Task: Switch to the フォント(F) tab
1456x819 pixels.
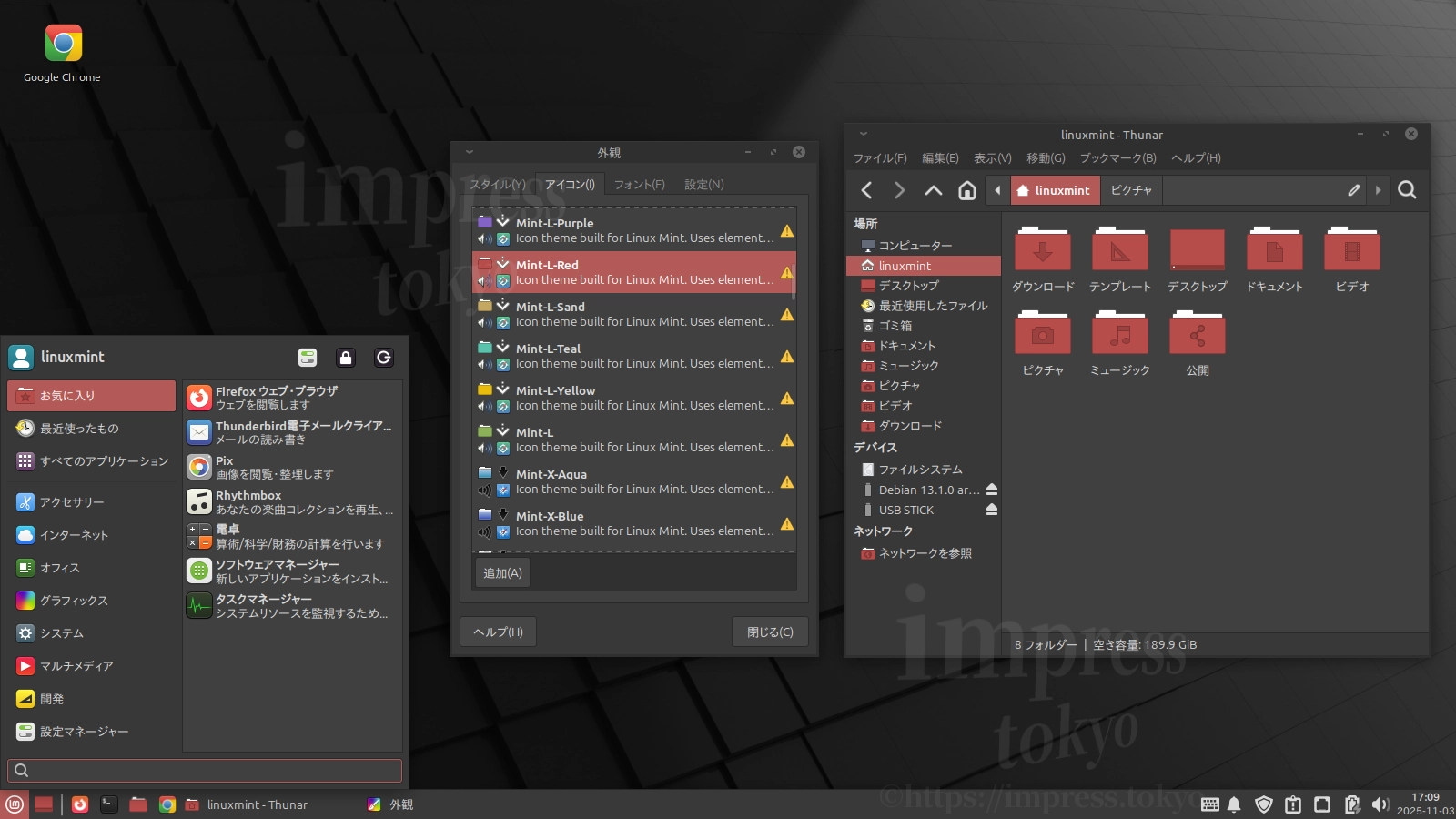Action: [x=639, y=185]
